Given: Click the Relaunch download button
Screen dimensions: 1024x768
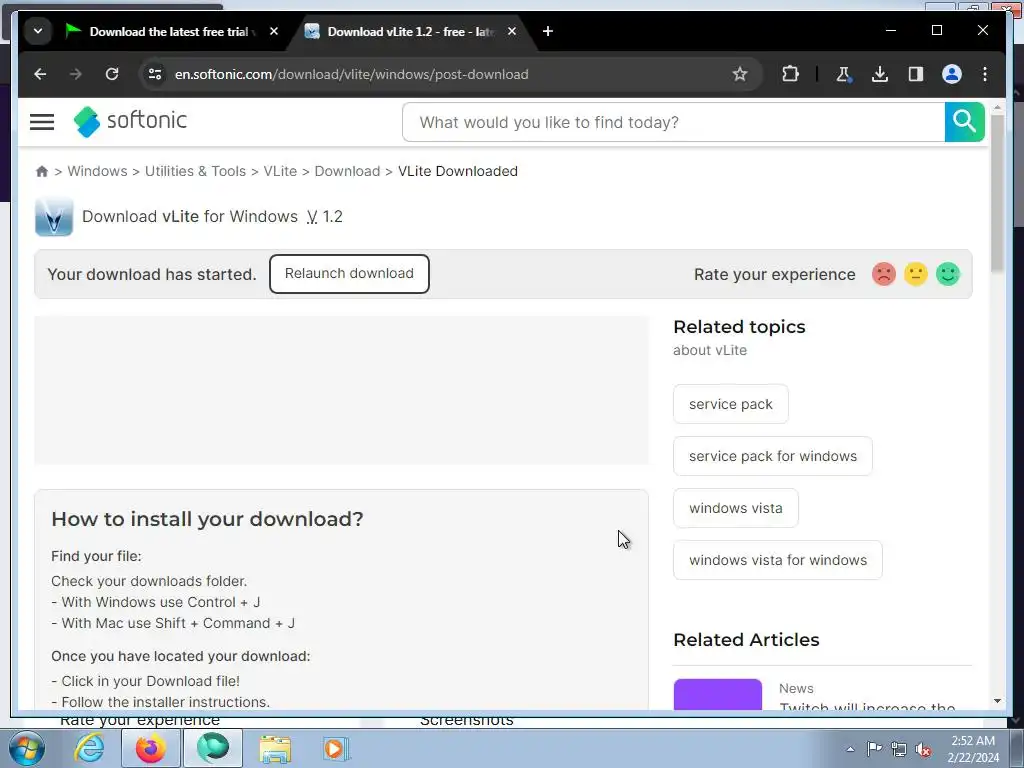Looking at the screenshot, I should 349,274.
